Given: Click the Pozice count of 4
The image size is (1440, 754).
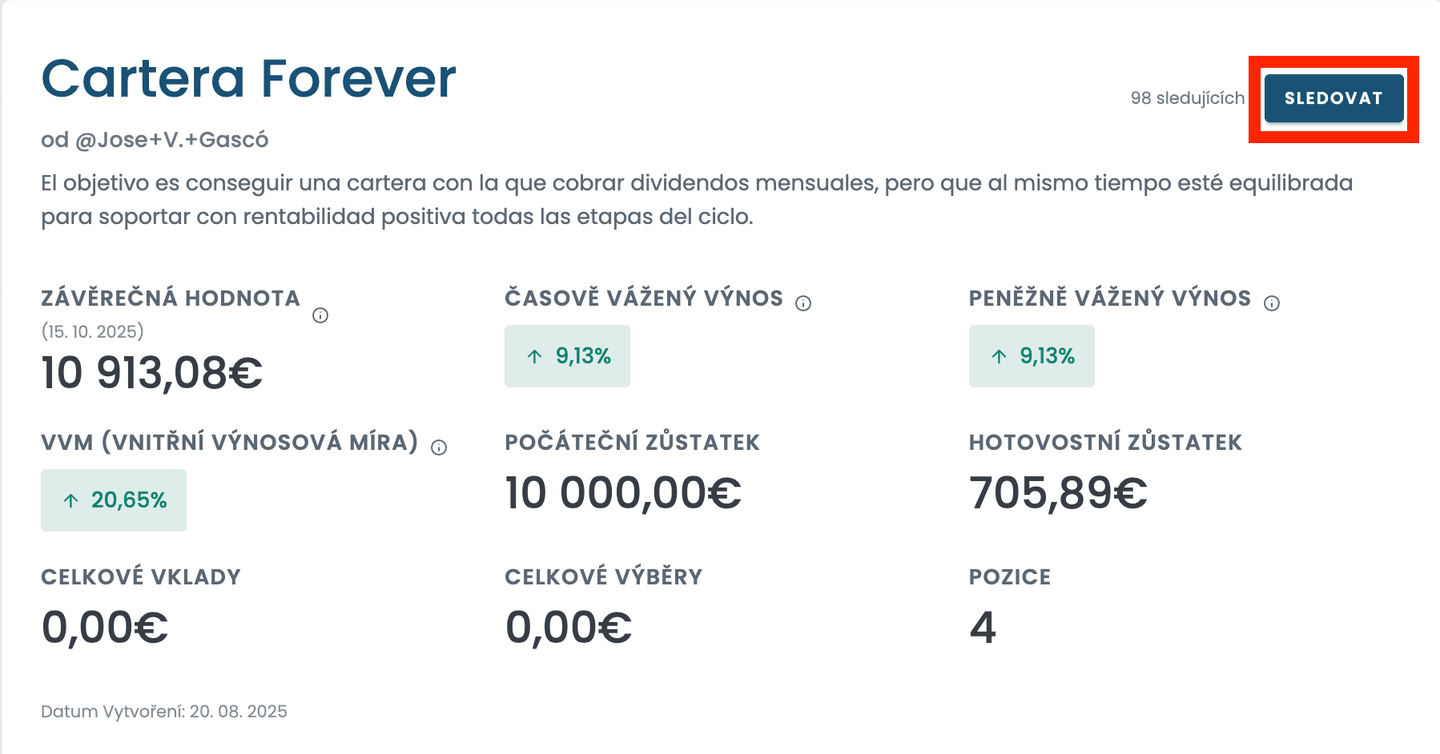Looking at the screenshot, I should [x=983, y=628].
